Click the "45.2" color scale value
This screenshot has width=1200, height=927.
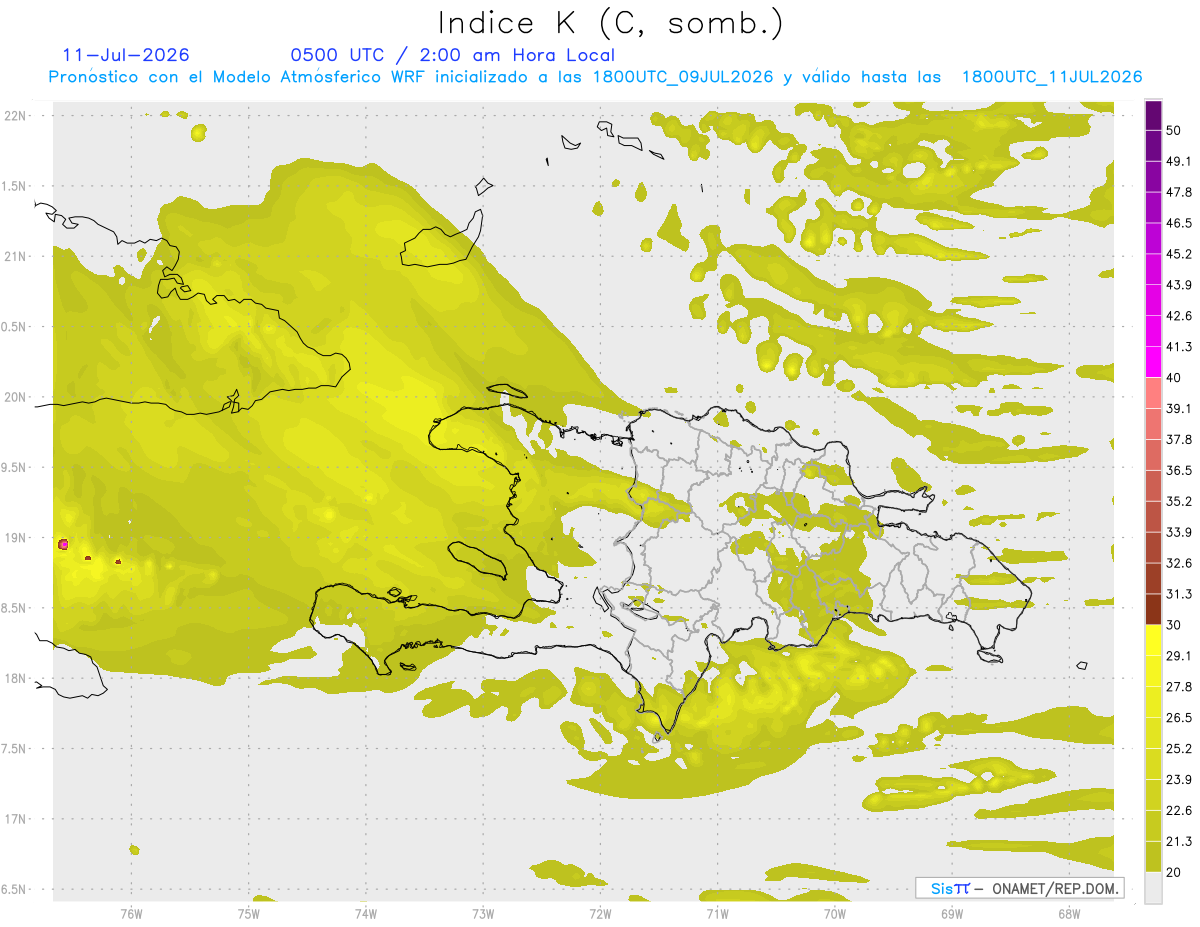(1179, 254)
